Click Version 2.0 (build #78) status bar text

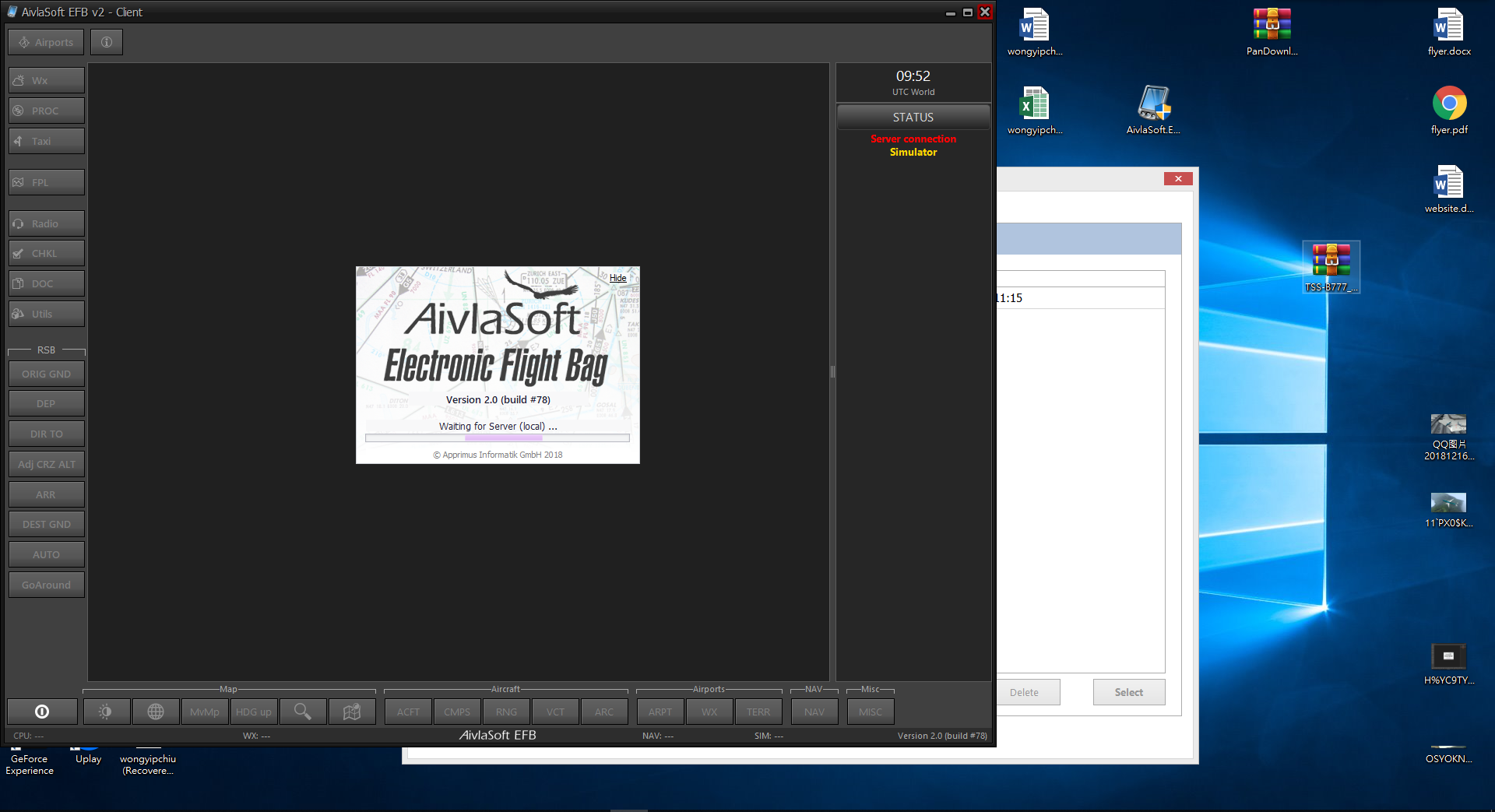tap(942, 736)
